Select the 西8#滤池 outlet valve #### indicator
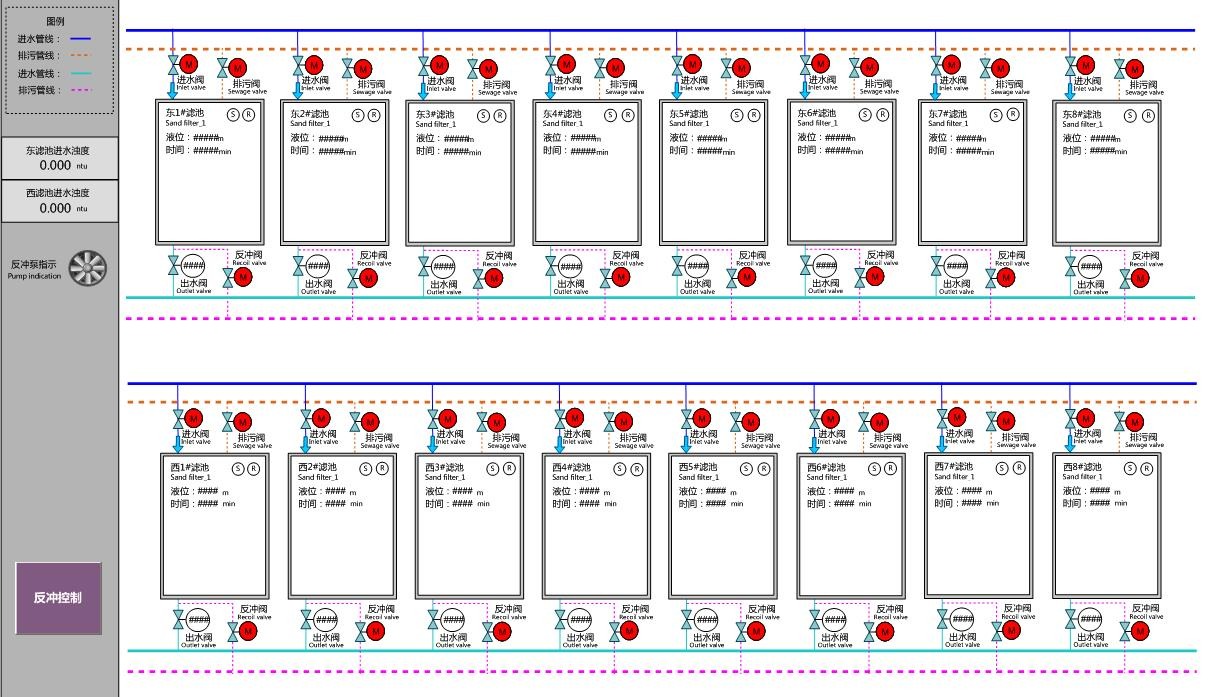This screenshot has width=1215, height=697. click(1091, 619)
